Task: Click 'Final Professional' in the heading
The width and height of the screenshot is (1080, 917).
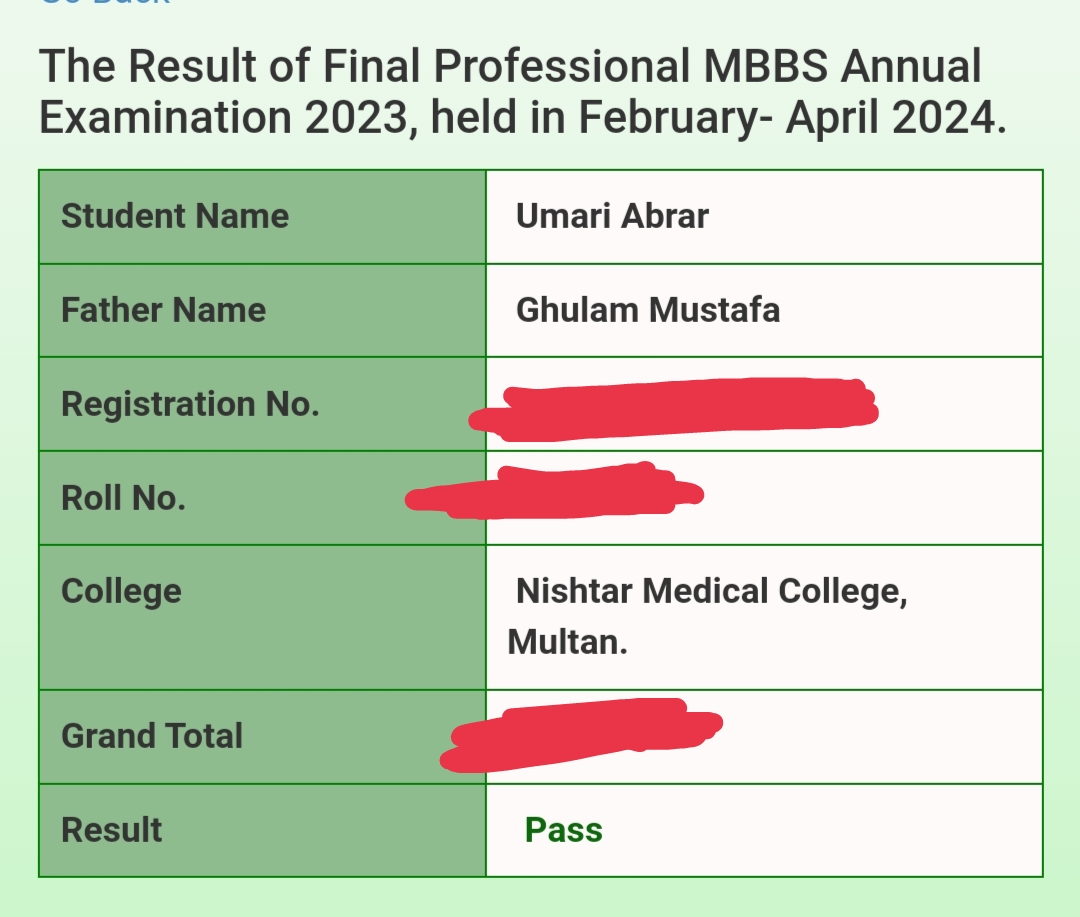Action: click(x=506, y=66)
